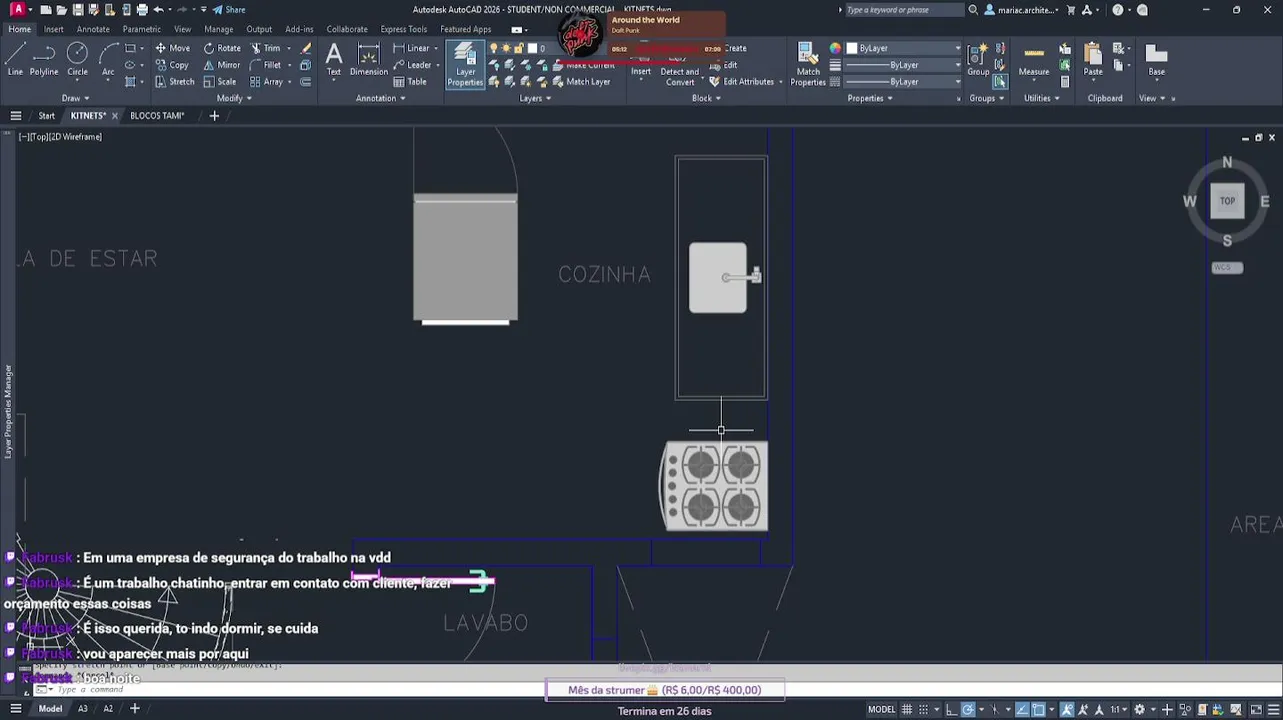Select the Text annotation tool

click(x=334, y=60)
